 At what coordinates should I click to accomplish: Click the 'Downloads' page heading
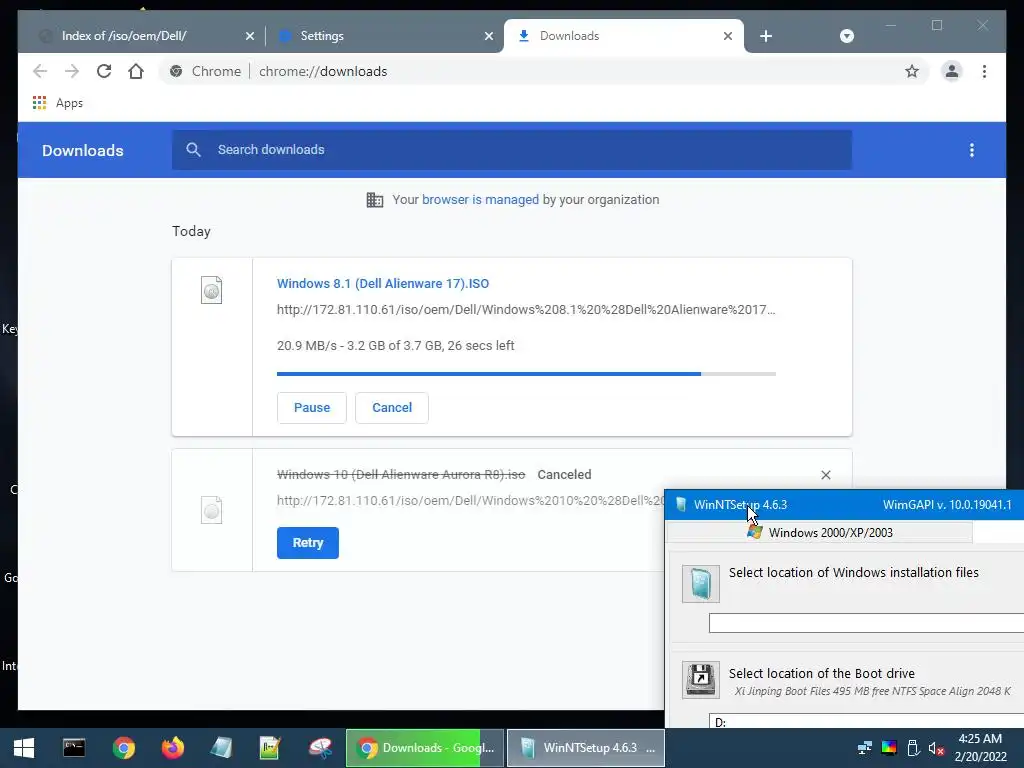click(x=83, y=150)
